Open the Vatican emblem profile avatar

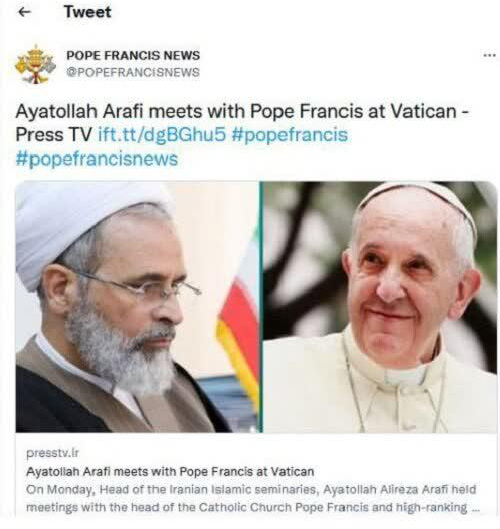click(x=35, y=64)
